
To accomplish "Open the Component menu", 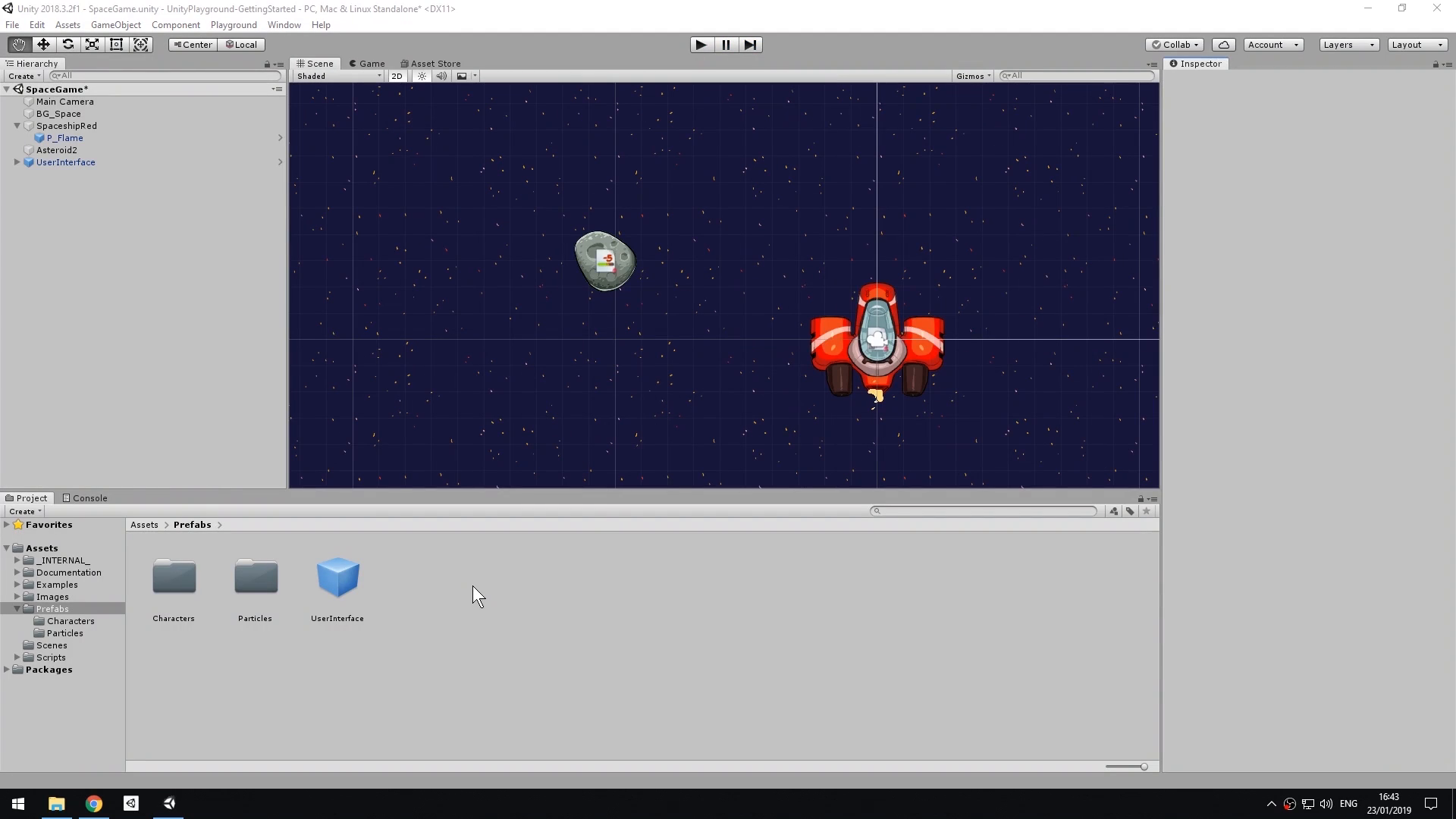I will (x=176, y=25).
